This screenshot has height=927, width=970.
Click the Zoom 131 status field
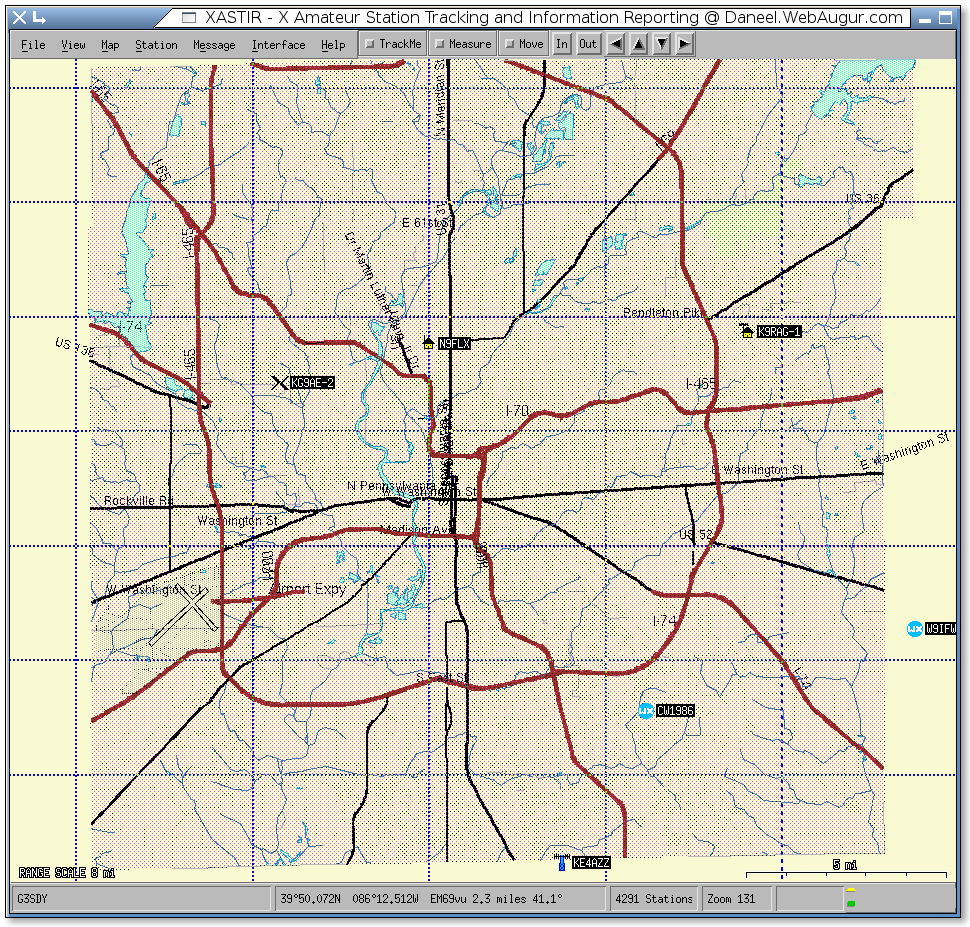point(737,899)
